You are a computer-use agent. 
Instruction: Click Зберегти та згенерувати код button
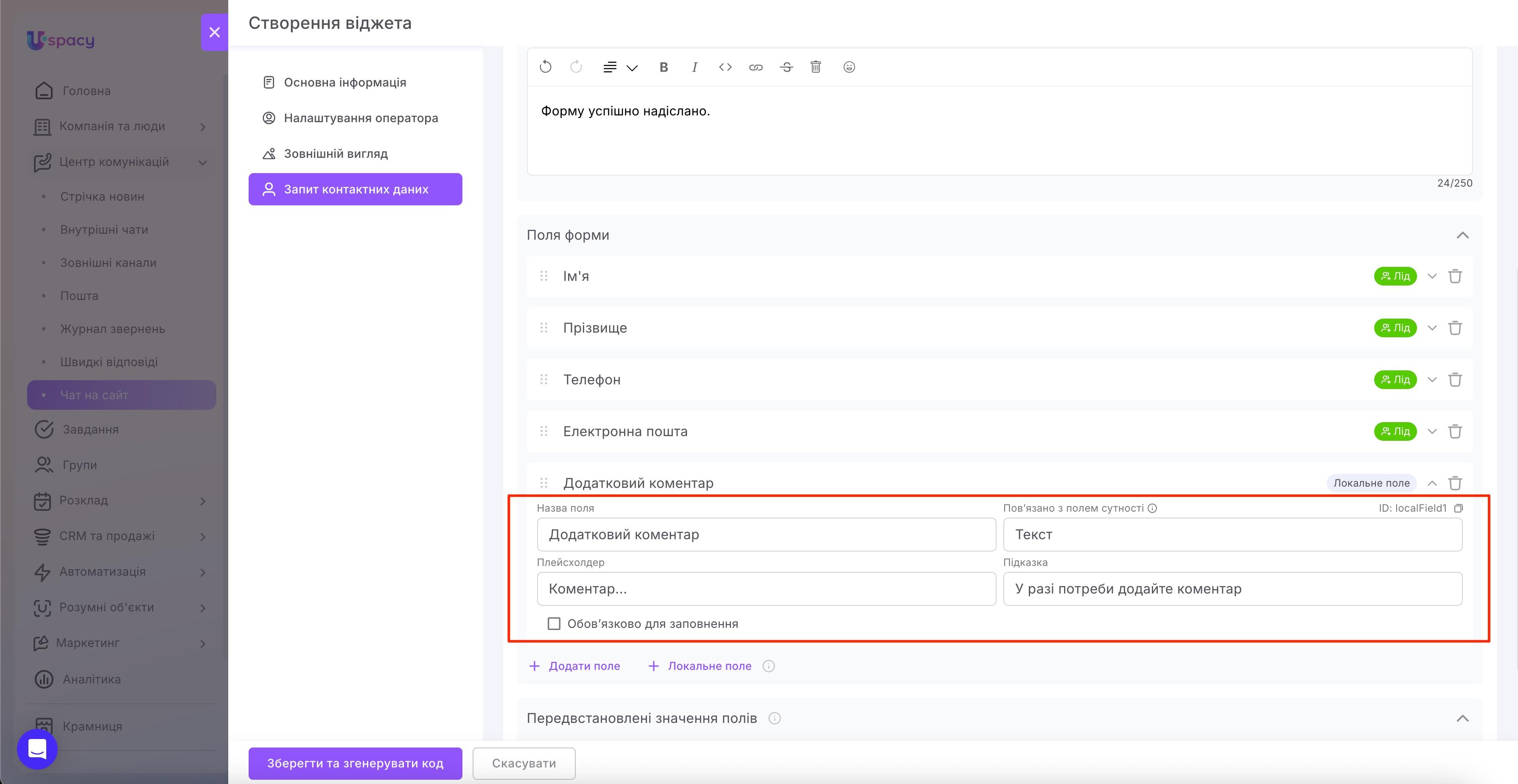pyautogui.click(x=356, y=763)
